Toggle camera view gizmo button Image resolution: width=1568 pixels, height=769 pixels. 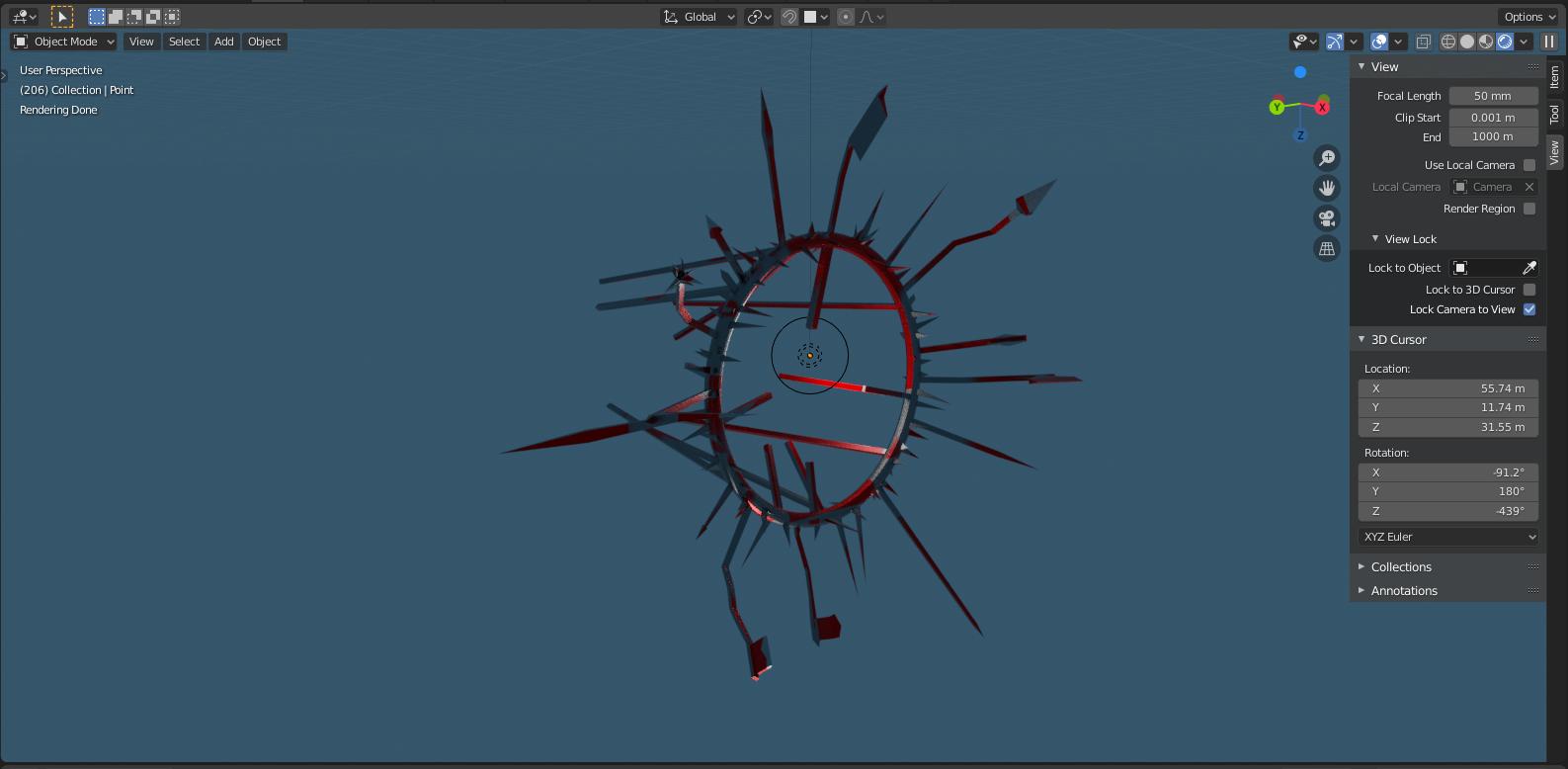(x=1327, y=218)
